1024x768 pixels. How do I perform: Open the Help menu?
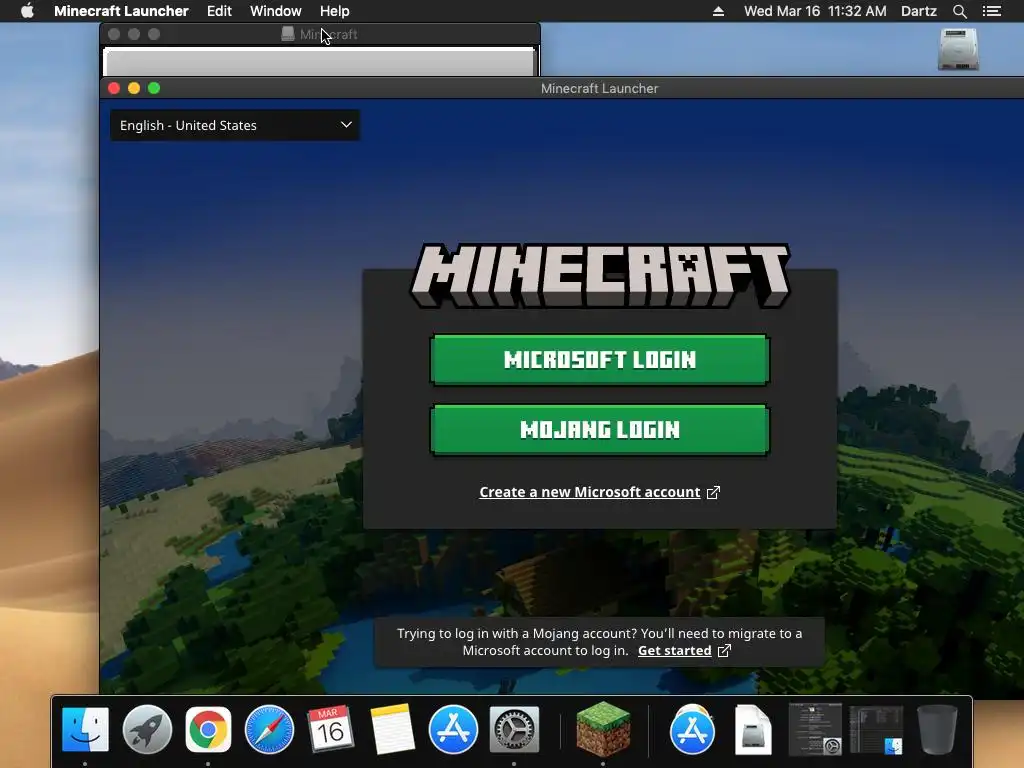click(x=334, y=11)
